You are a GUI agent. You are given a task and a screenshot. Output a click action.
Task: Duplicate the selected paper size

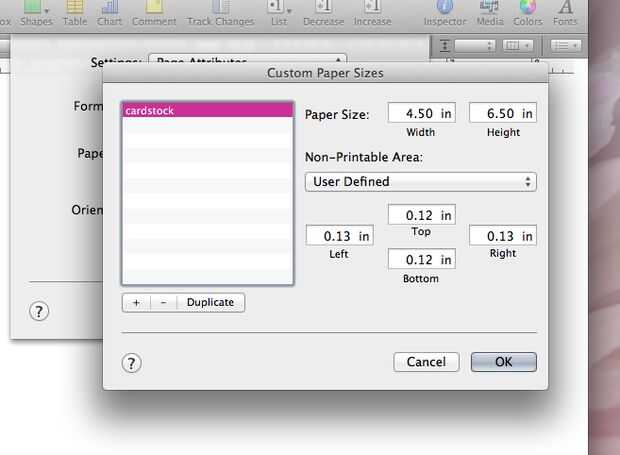pyautogui.click(x=210, y=303)
